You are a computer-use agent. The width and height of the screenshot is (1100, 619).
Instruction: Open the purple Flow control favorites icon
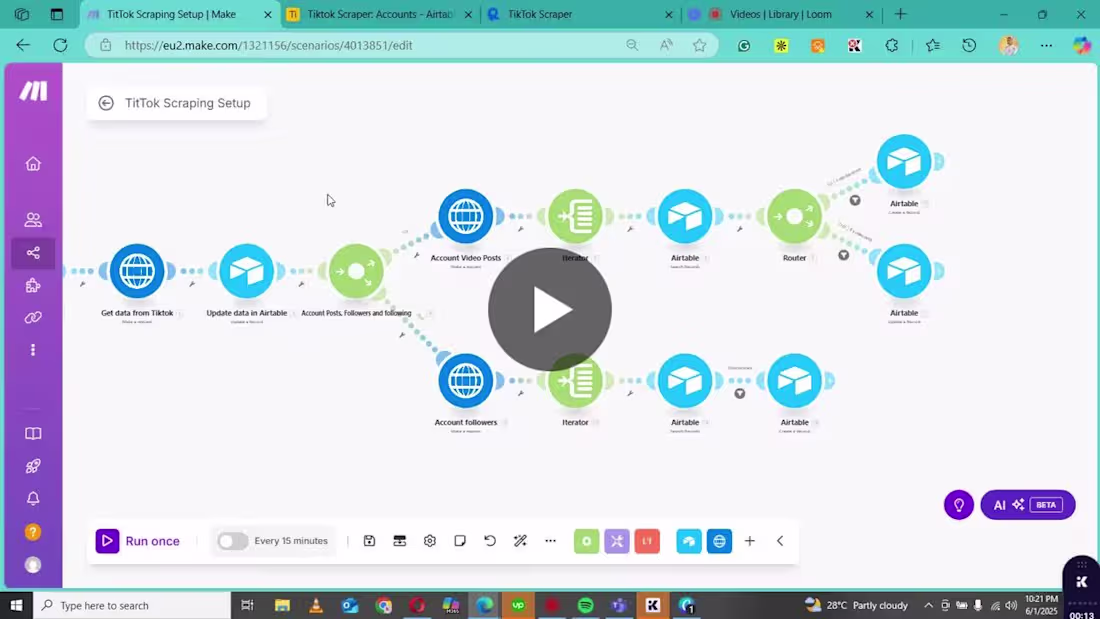pos(617,541)
